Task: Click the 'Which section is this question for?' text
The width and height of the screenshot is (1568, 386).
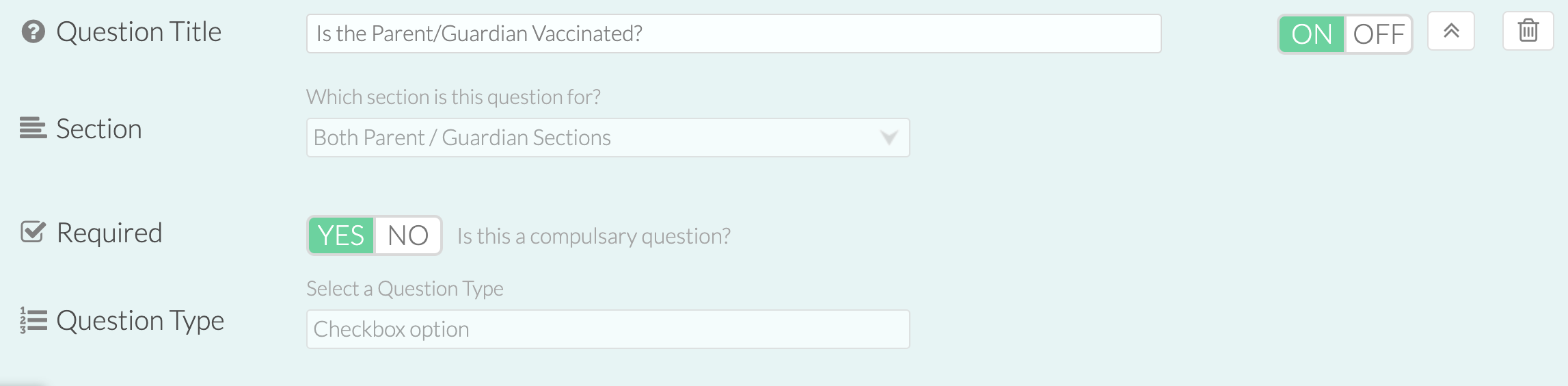Action: coord(453,96)
